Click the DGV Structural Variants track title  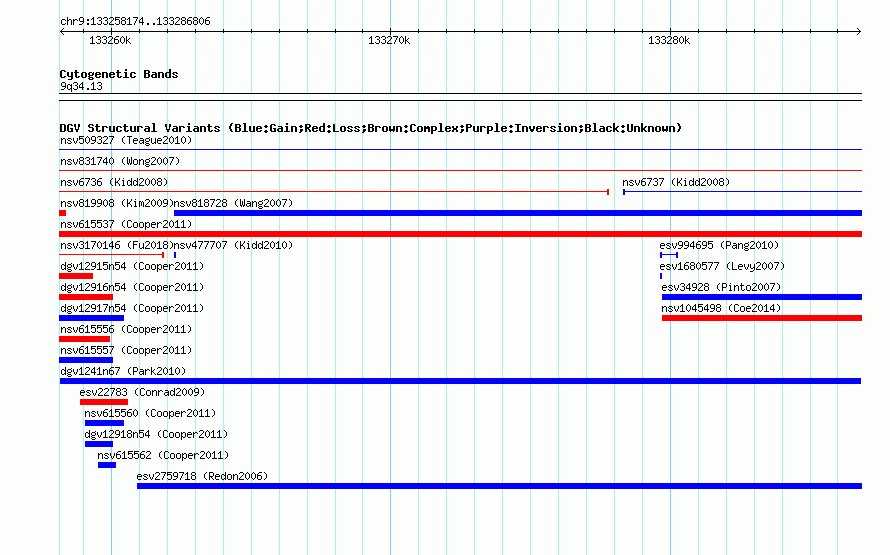coord(371,128)
